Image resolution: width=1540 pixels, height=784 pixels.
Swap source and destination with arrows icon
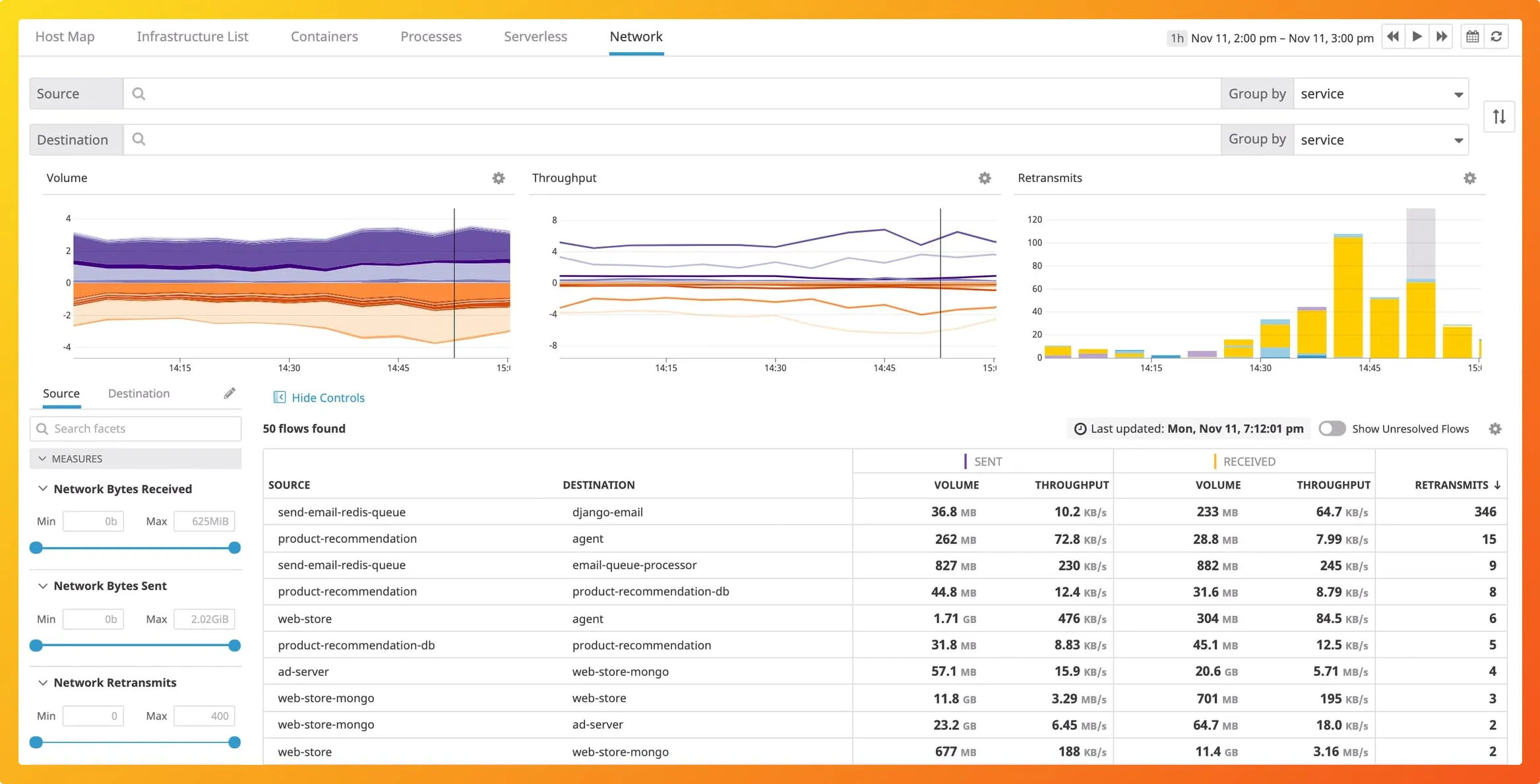[1499, 117]
